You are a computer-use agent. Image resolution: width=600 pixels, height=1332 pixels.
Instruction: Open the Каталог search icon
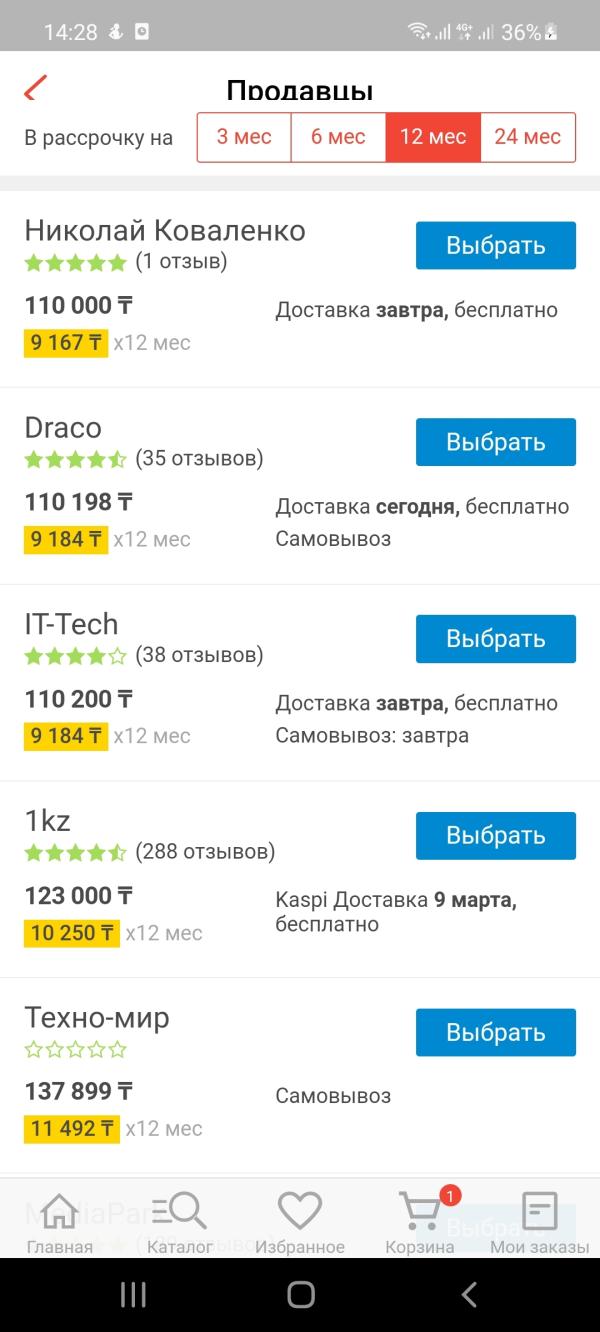tap(179, 1211)
